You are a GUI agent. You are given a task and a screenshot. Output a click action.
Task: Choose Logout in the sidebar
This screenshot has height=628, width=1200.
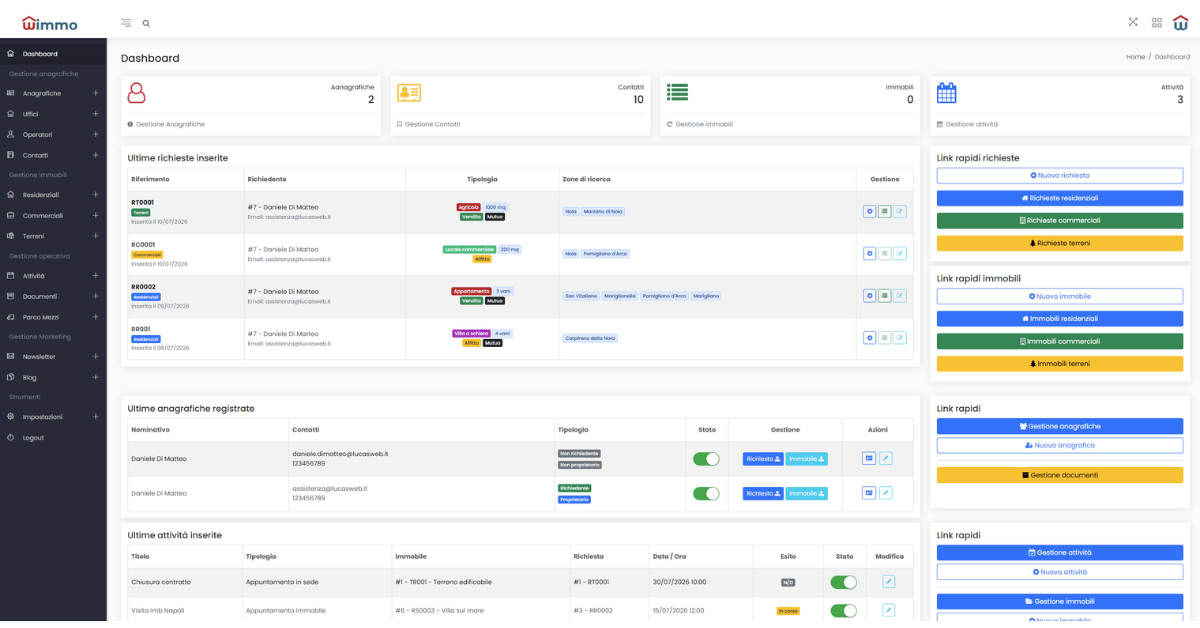(x=53, y=438)
